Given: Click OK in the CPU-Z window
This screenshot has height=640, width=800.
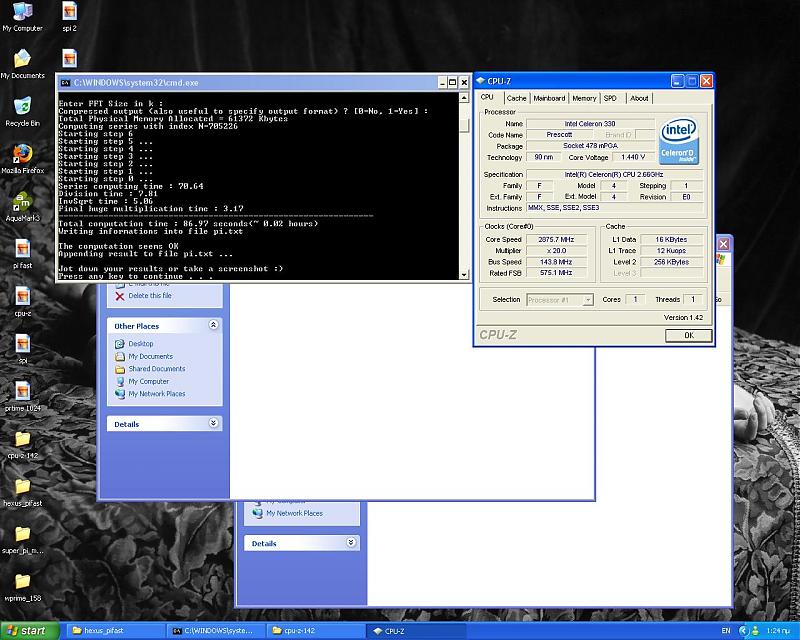Looking at the screenshot, I should [x=689, y=335].
